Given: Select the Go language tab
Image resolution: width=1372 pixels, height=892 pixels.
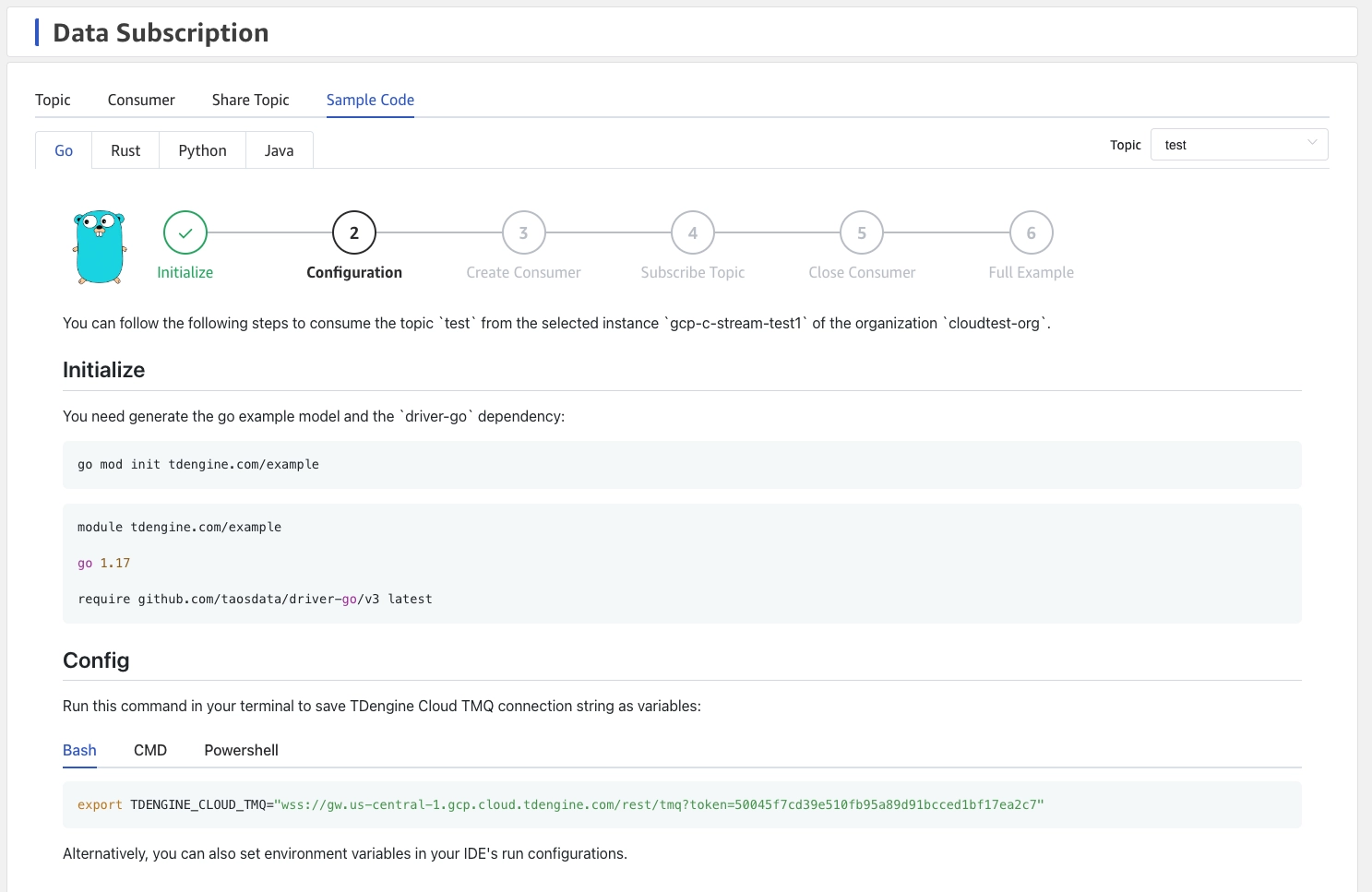Looking at the screenshot, I should [x=64, y=150].
